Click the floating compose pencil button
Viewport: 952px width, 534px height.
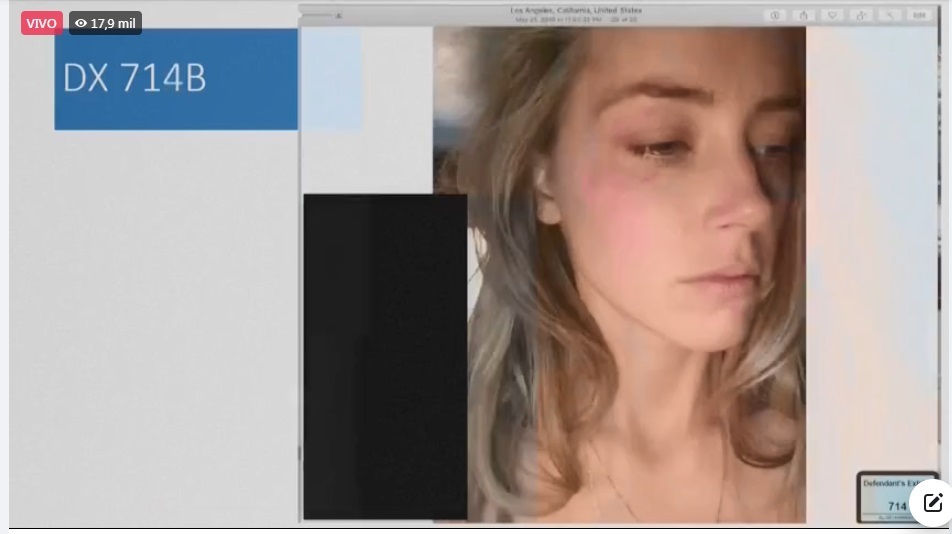click(x=932, y=502)
